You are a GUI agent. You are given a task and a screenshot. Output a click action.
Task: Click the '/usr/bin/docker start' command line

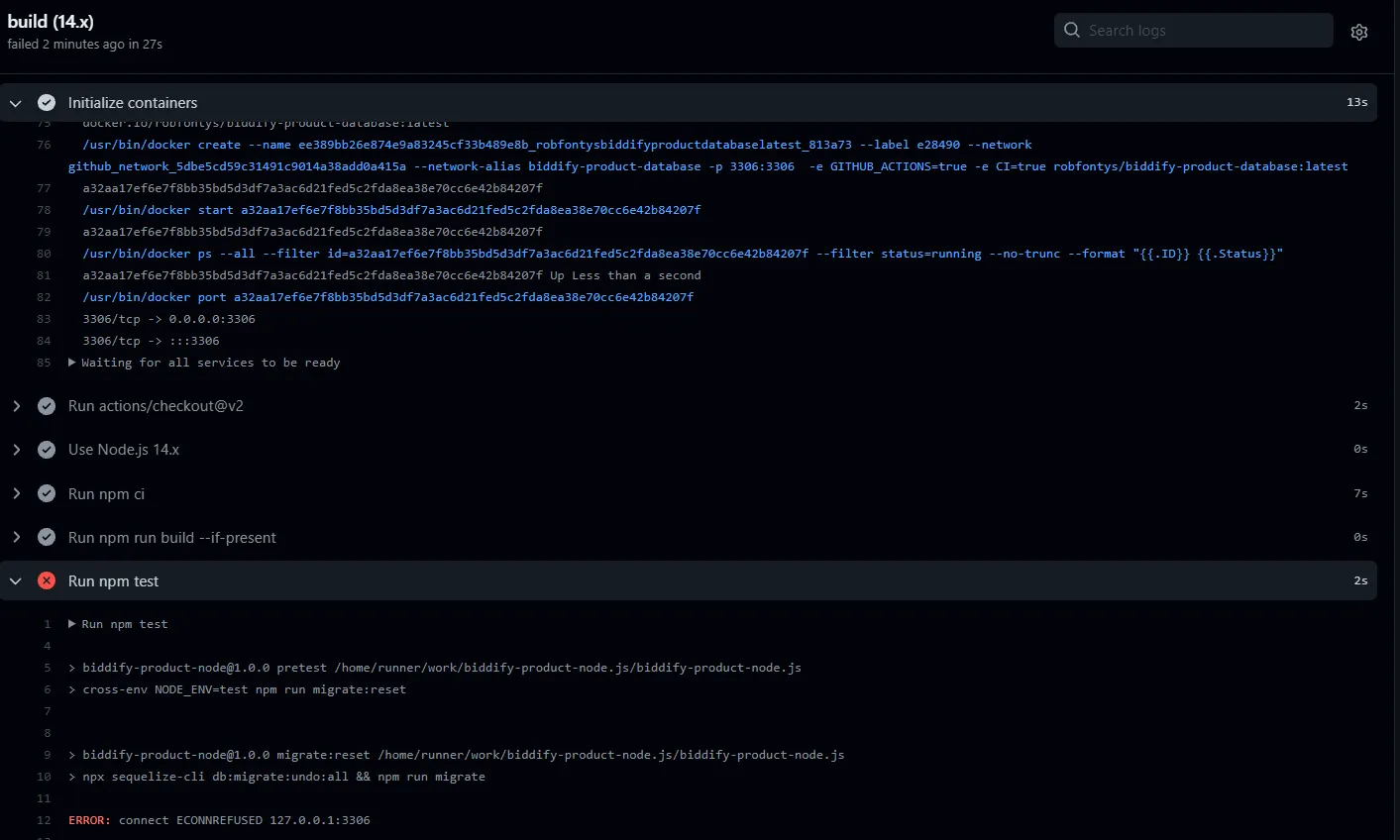[x=391, y=210]
